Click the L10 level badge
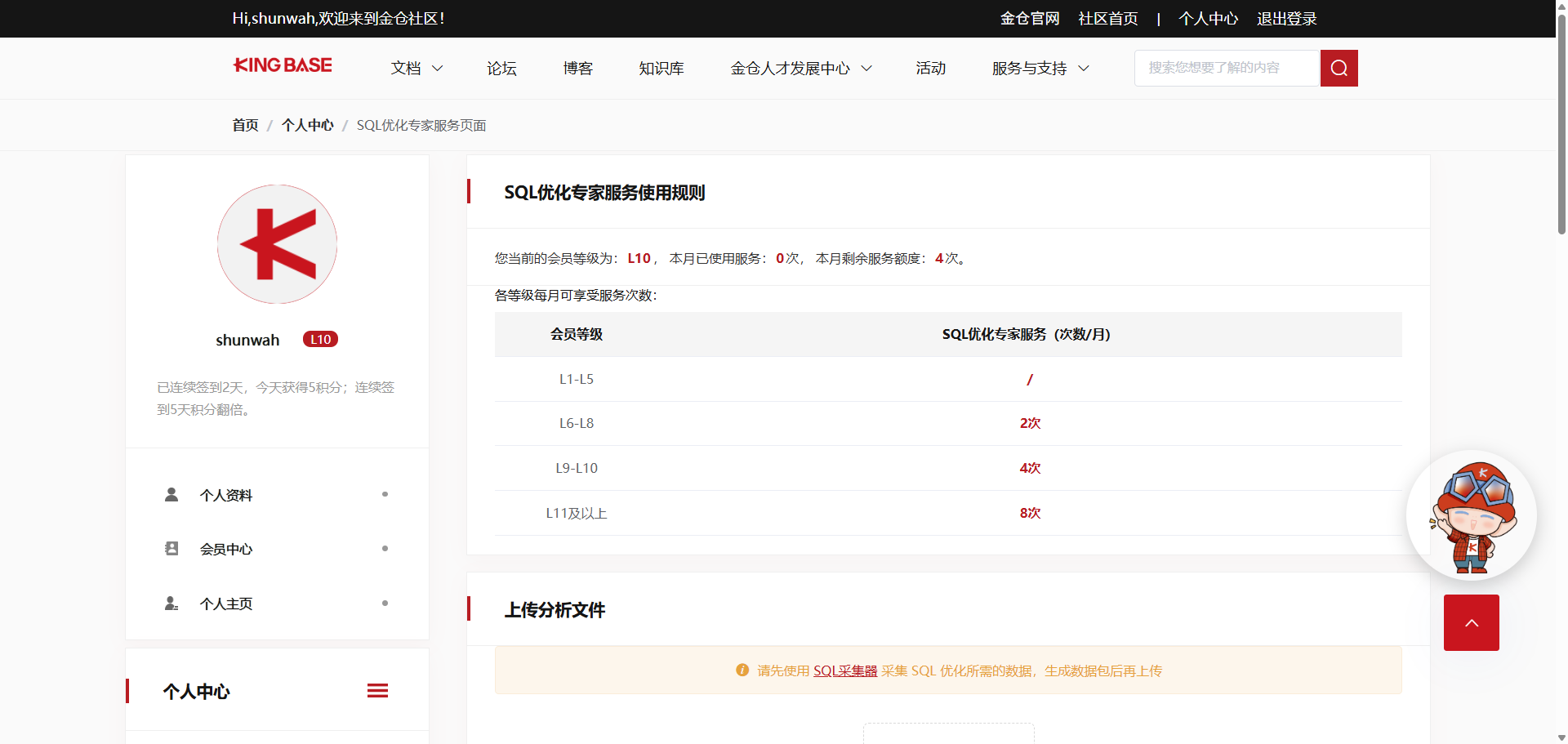The width and height of the screenshot is (1568, 744). click(x=320, y=340)
